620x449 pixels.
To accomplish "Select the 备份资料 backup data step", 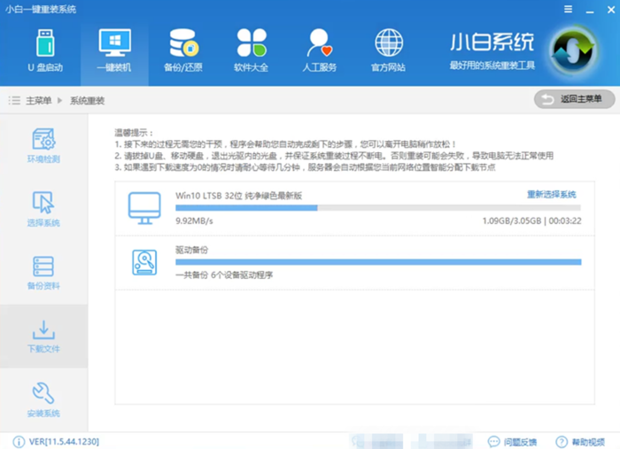I will 43,273.
